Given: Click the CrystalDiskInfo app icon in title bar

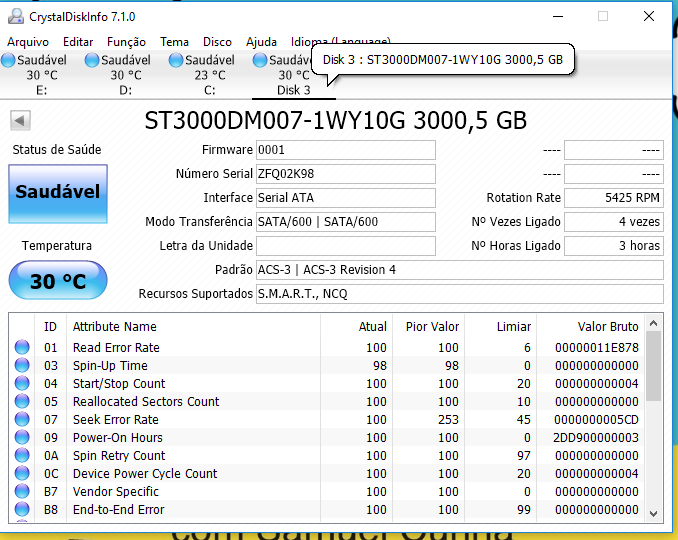Looking at the screenshot, I should pyautogui.click(x=16, y=16).
